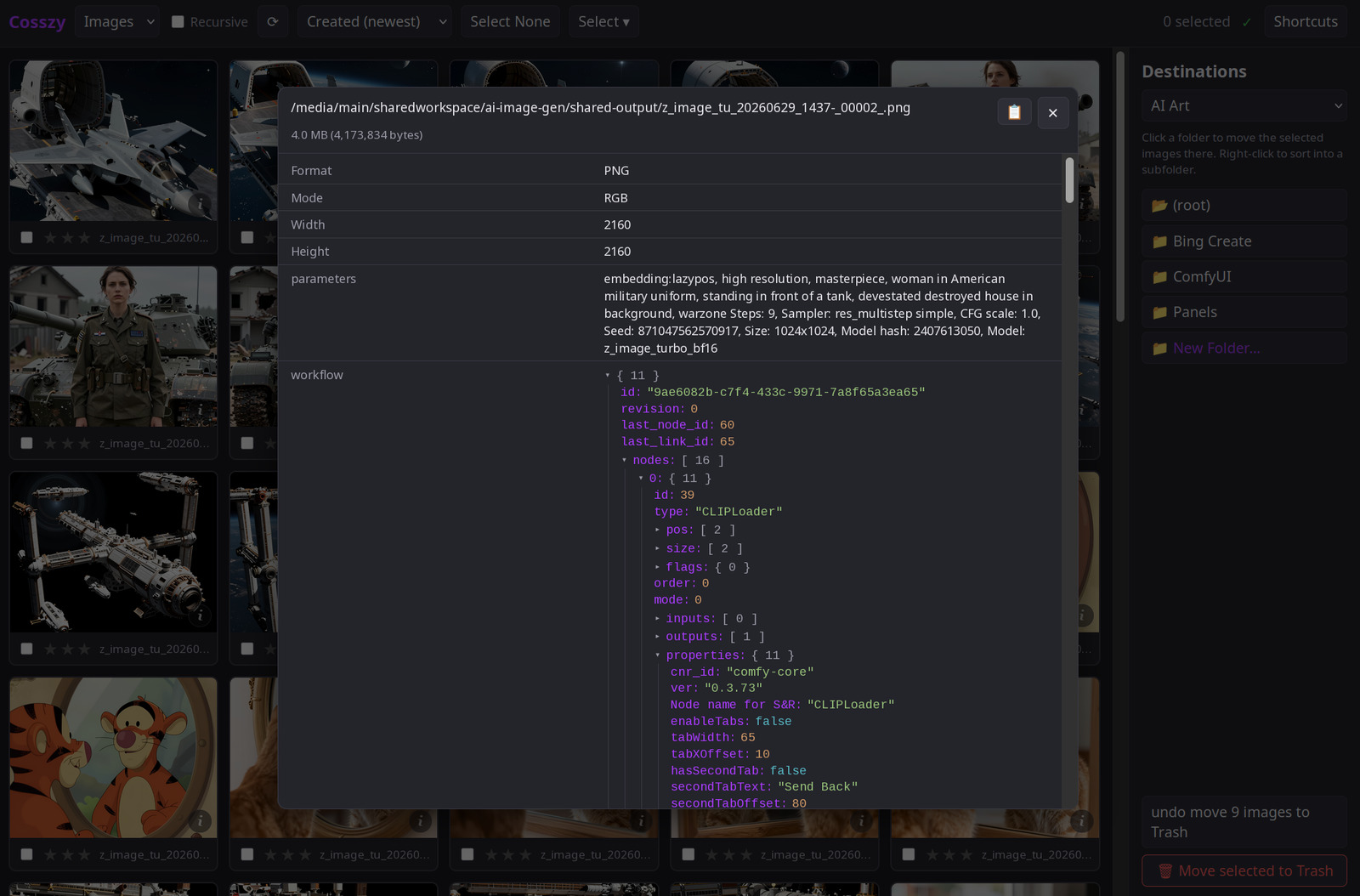Image resolution: width=1360 pixels, height=896 pixels.
Task: Click the 0 selected counter
Action: [1196, 22]
